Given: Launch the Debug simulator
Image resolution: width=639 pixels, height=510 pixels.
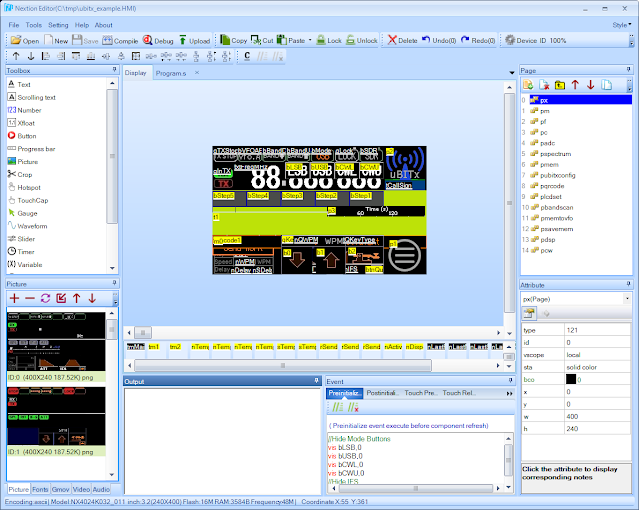Looking at the screenshot, I should (x=158, y=40).
